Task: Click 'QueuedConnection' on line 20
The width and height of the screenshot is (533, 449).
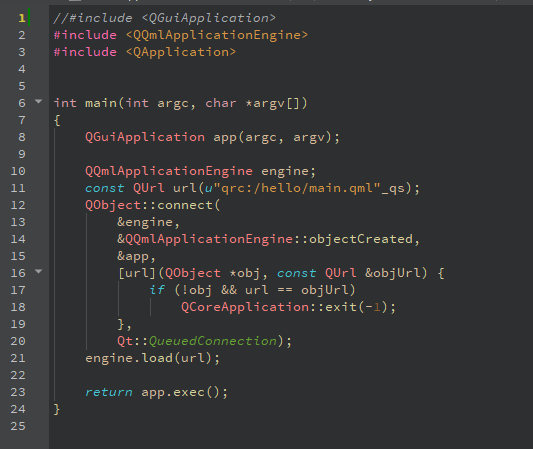Action: [x=213, y=341]
